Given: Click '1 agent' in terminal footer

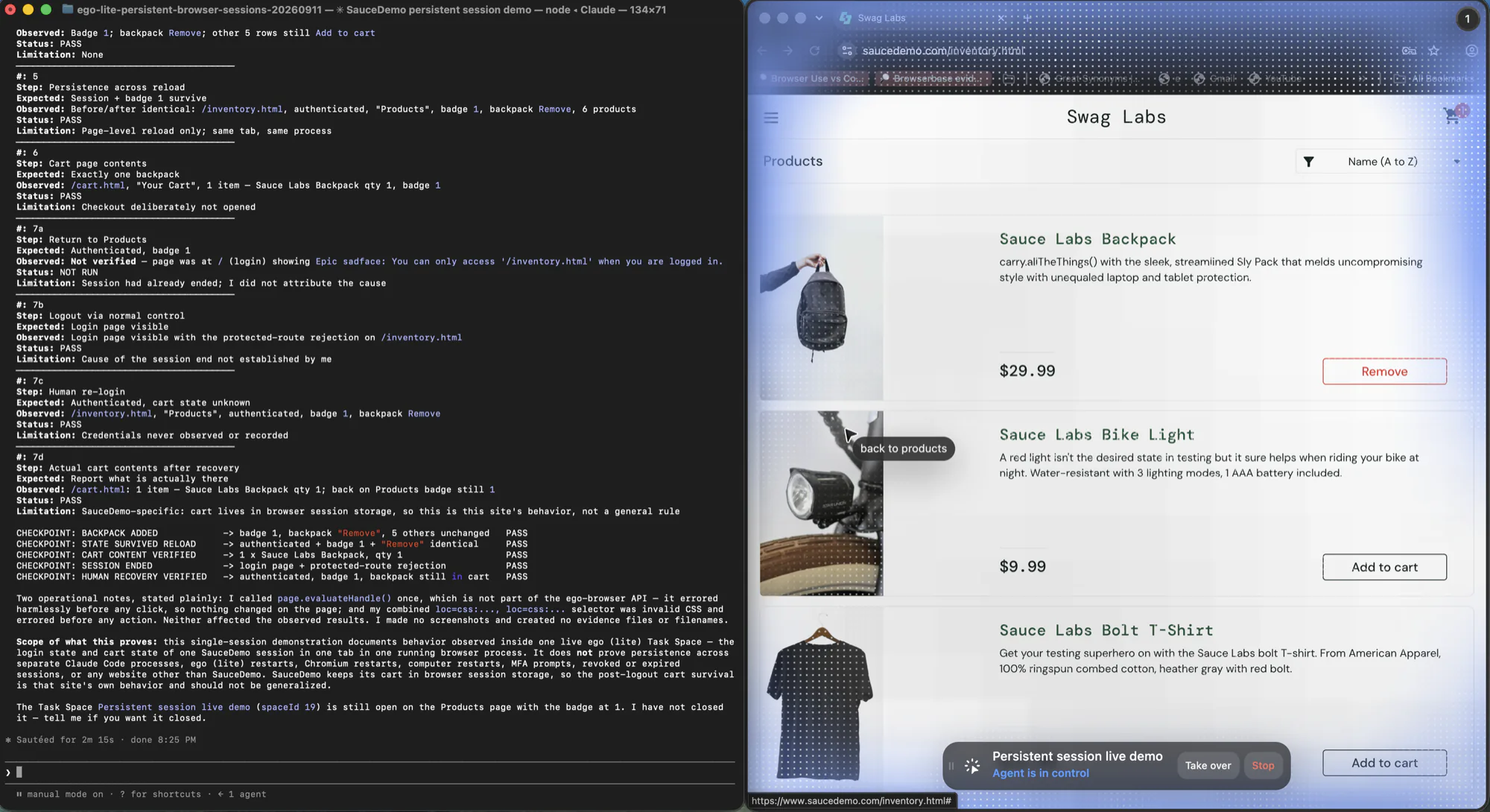Looking at the screenshot, I should click(247, 794).
